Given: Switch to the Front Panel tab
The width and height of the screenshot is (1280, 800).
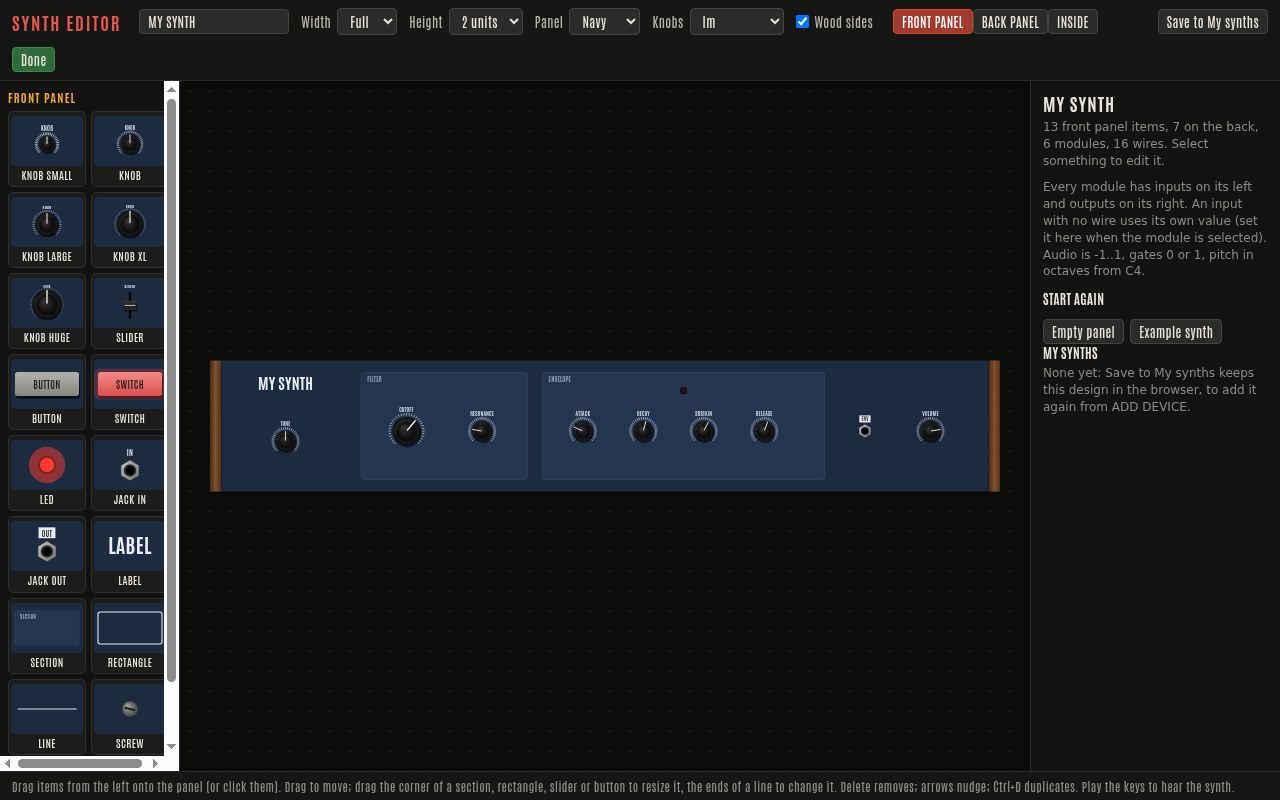Looking at the screenshot, I should tap(933, 21).
